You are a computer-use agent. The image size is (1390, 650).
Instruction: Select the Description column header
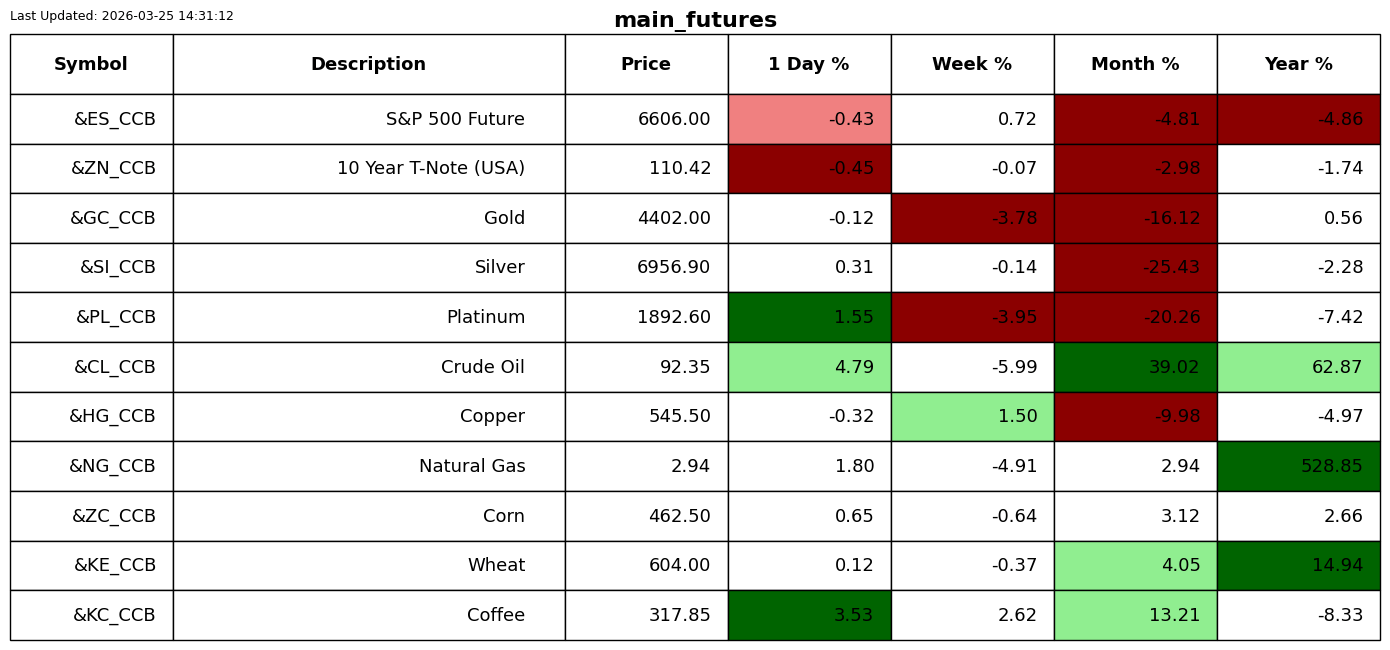point(368,65)
